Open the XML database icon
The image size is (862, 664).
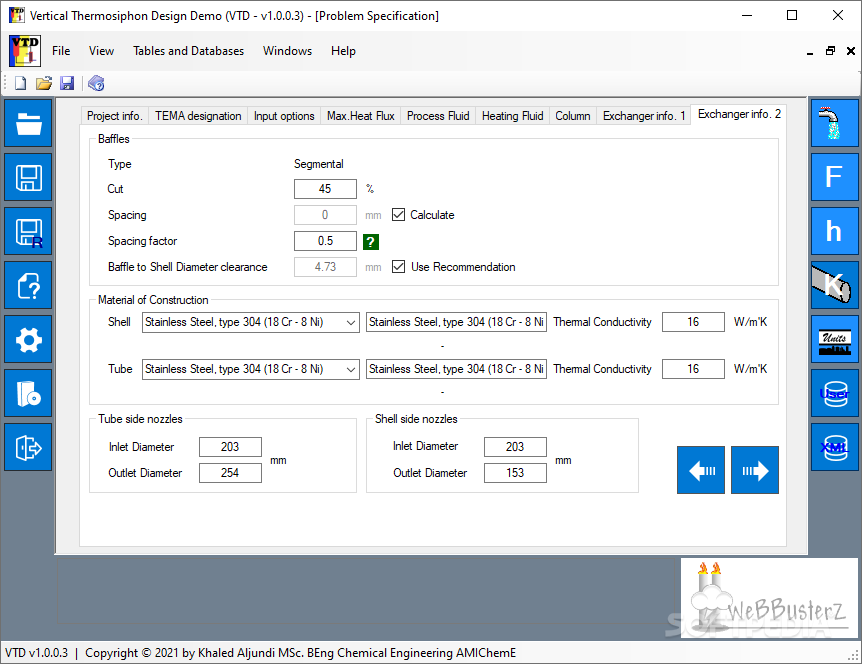pyautogui.click(x=835, y=447)
